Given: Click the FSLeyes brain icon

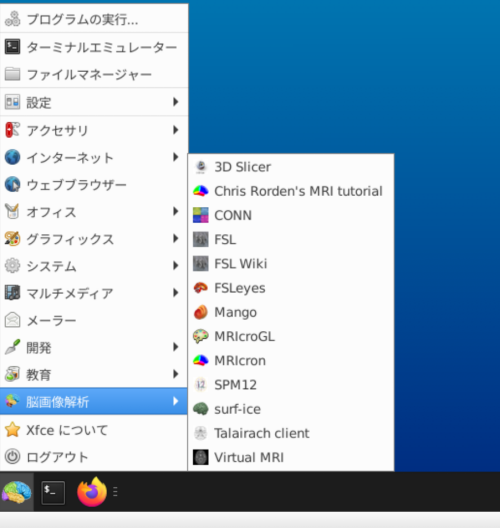Looking at the screenshot, I should click(x=201, y=288).
